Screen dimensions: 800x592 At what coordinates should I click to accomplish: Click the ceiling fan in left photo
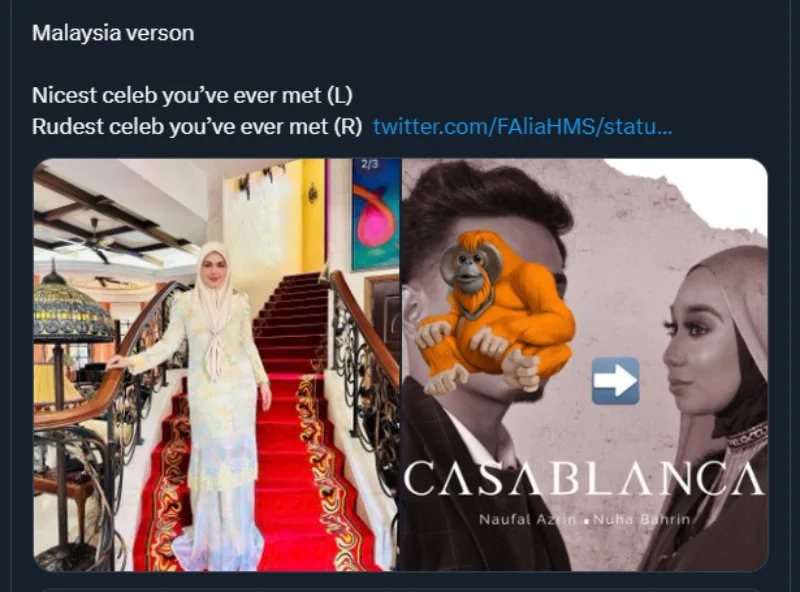coord(94,240)
